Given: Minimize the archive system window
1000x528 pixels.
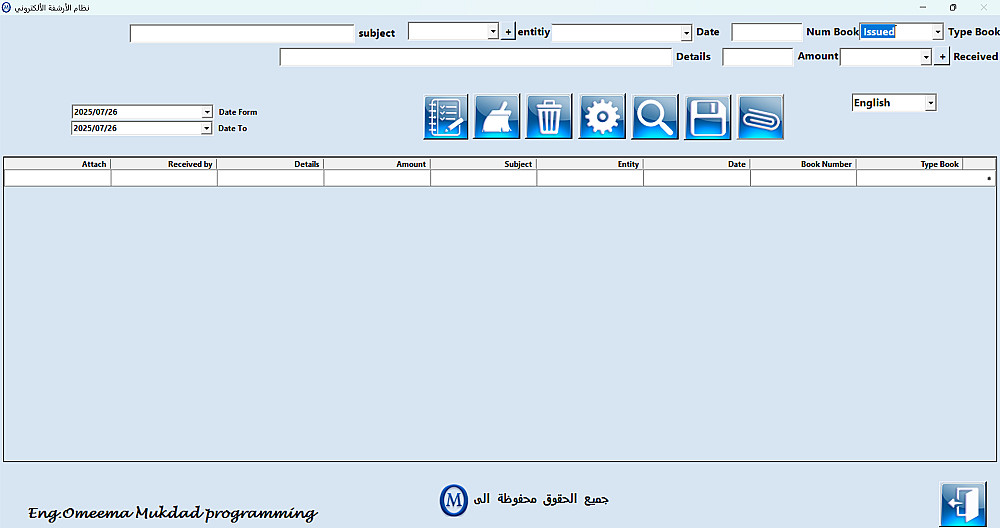Looking at the screenshot, I should (x=923, y=7).
